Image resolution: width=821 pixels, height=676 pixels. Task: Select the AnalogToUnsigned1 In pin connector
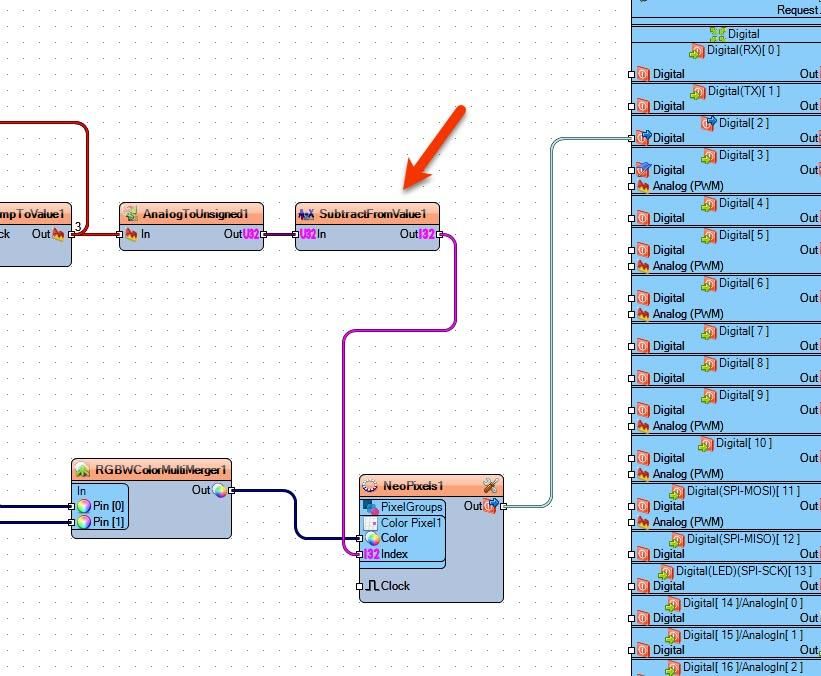(119, 234)
